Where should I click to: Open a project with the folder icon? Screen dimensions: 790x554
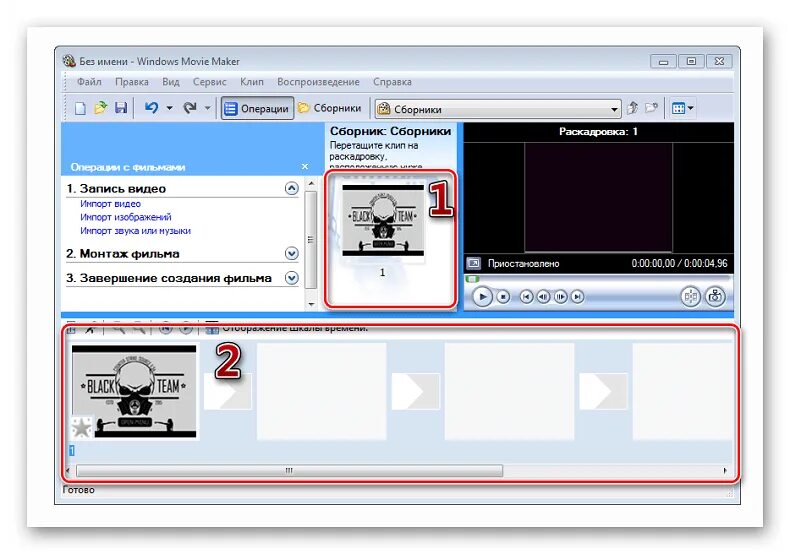click(x=100, y=108)
